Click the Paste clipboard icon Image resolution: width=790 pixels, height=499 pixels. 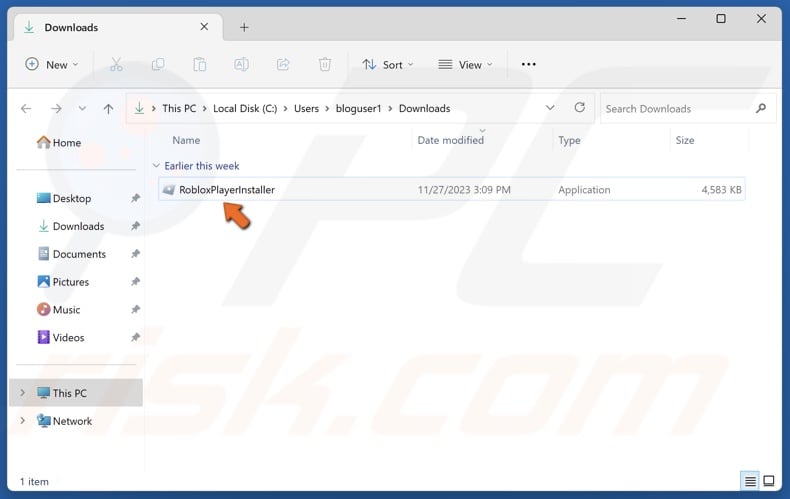pos(200,65)
